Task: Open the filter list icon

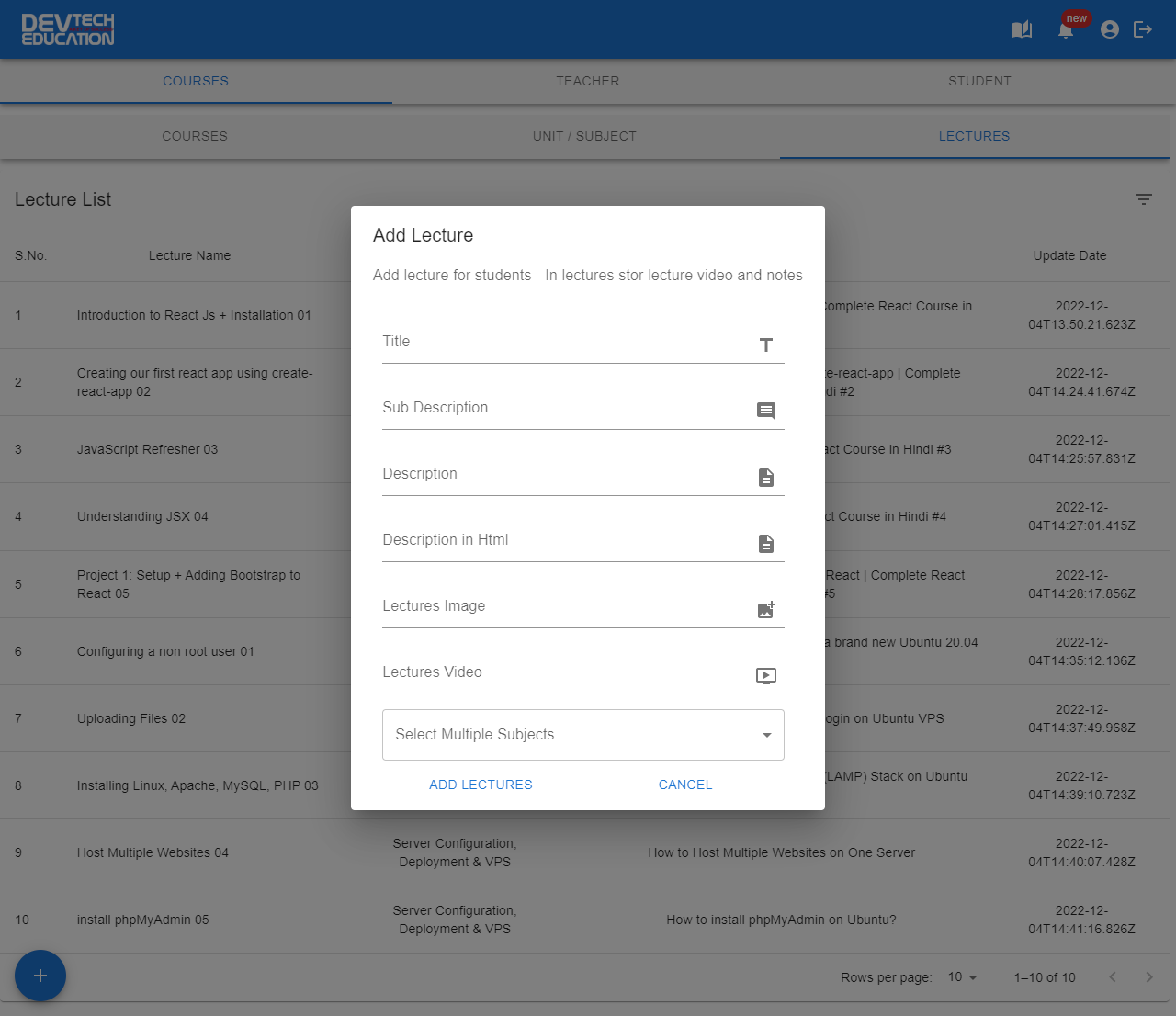Action: (x=1144, y=199)
